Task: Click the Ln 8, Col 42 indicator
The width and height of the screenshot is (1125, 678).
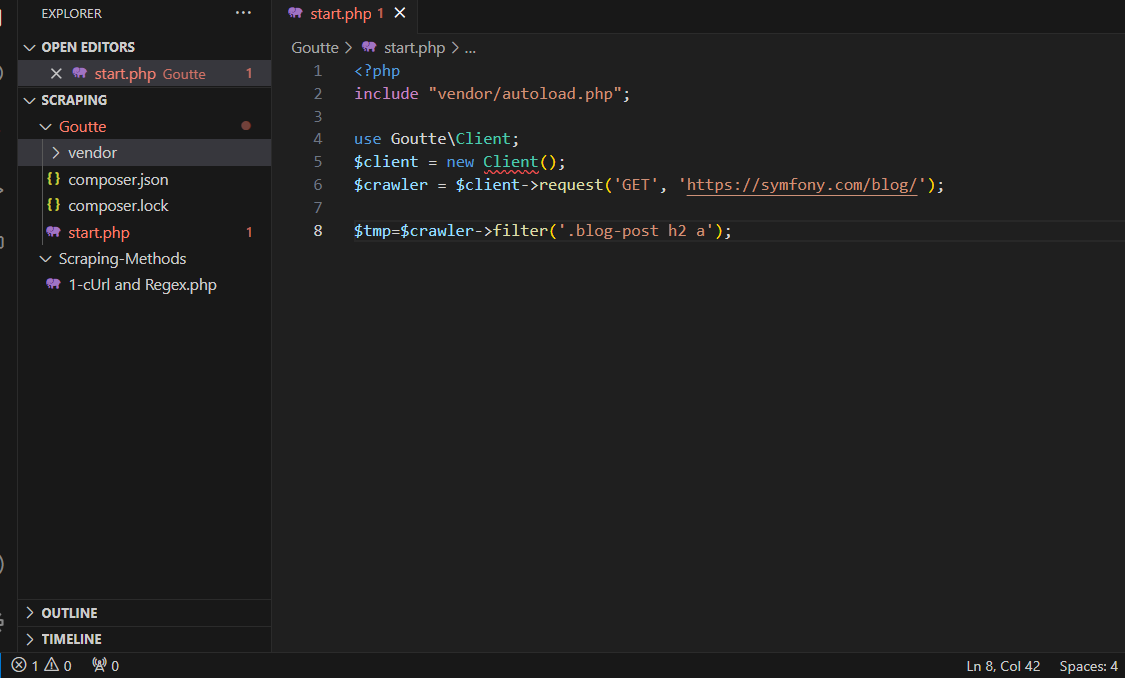Action: click(x=1003, y=666)
